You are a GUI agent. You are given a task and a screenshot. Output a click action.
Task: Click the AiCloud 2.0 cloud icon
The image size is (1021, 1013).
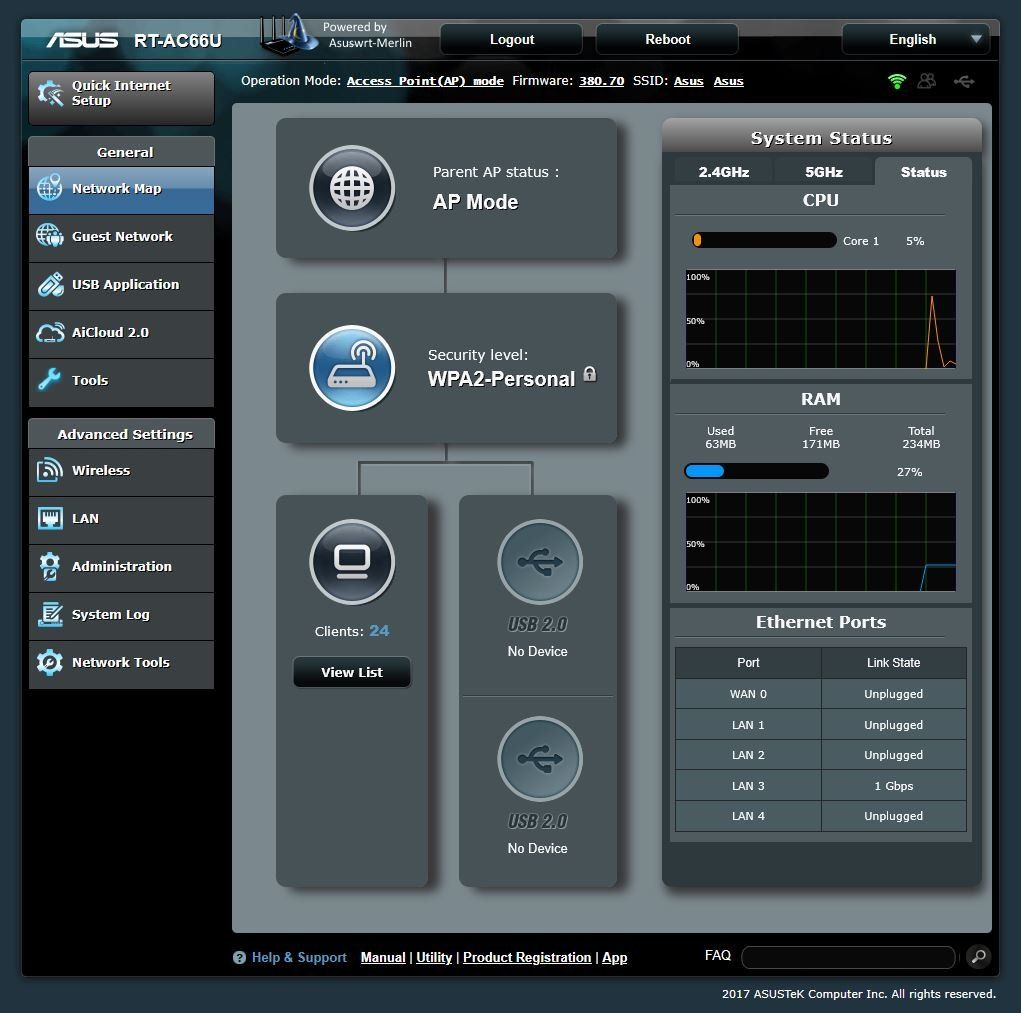pyautogui.click(x=50, y=332)
